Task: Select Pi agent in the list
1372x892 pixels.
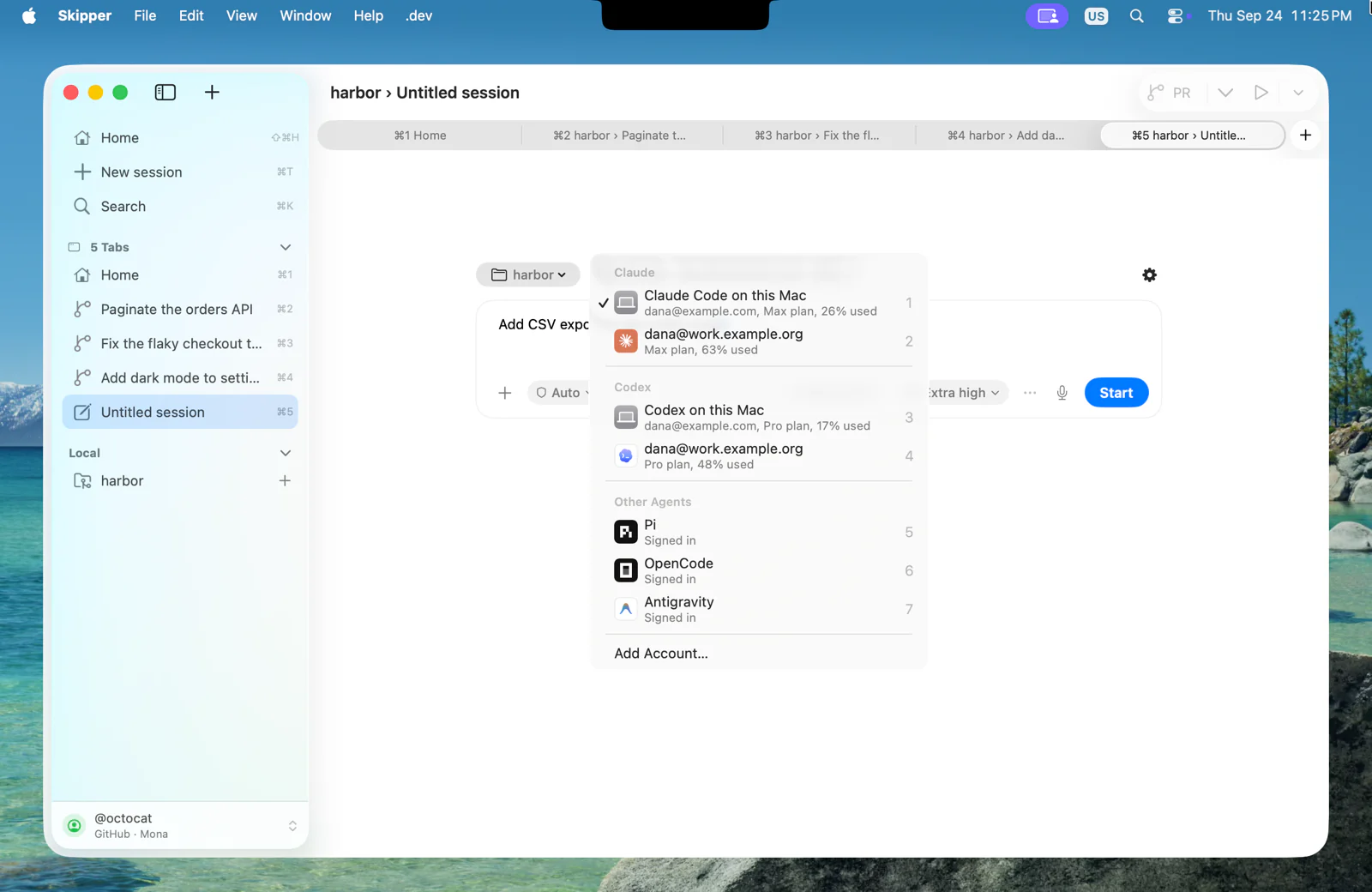Action: click(x=760, y=533)
